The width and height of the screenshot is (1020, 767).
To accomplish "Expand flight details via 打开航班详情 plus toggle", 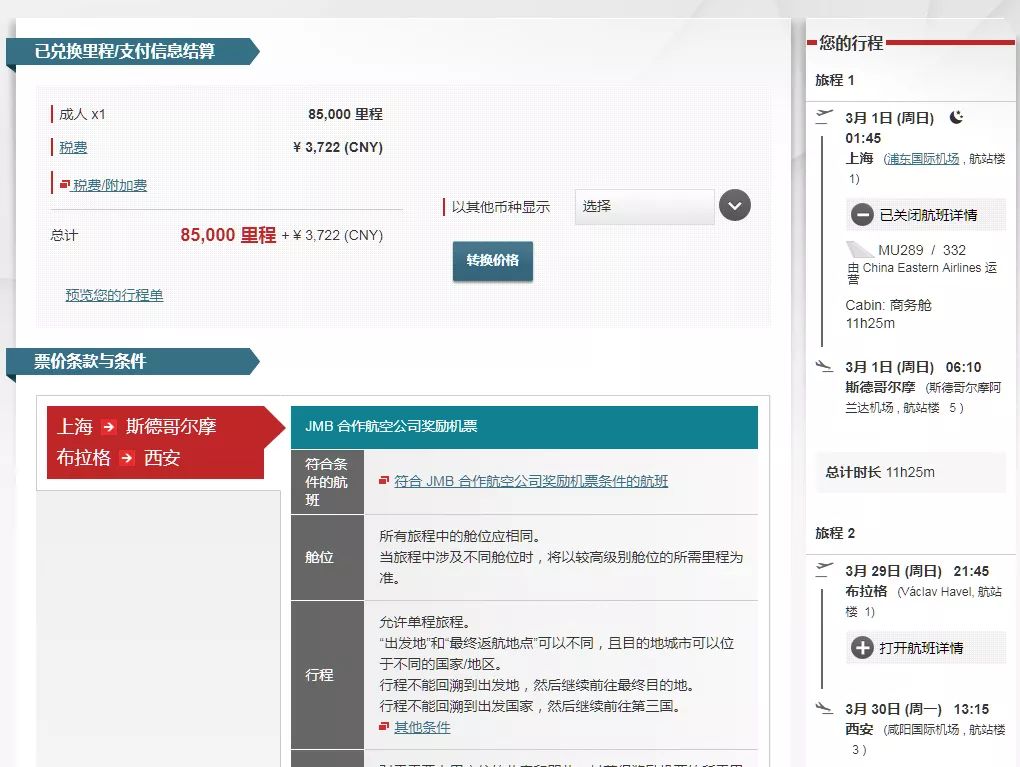I will click(x=863, y=648).
